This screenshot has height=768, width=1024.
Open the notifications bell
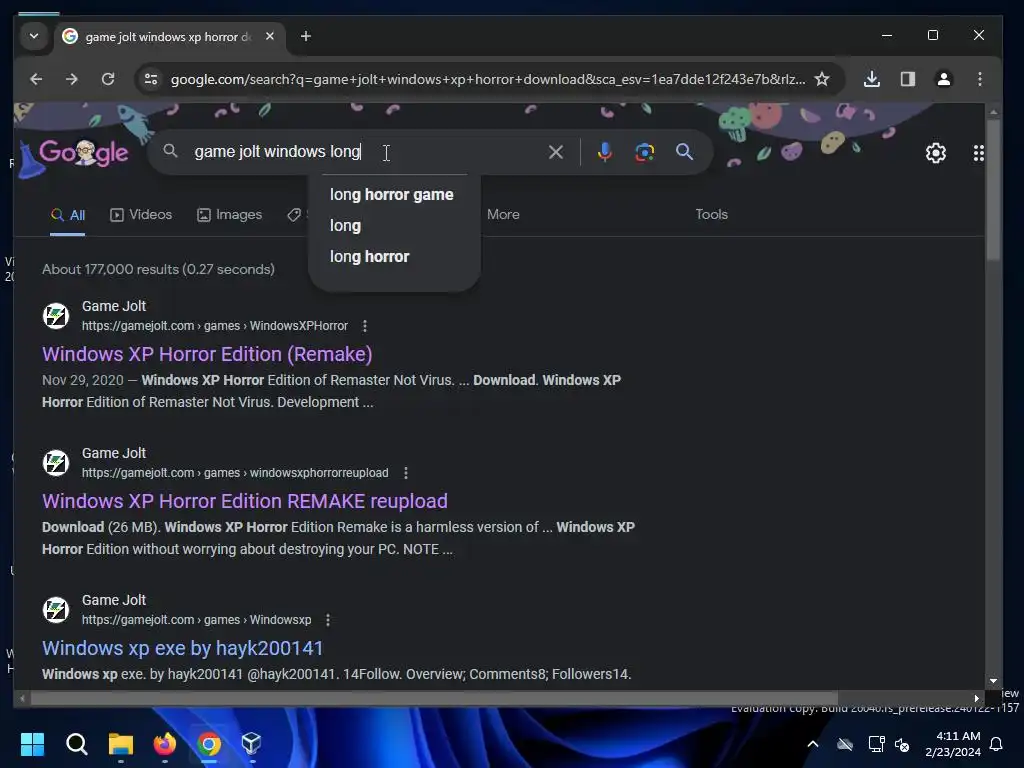[x=997, y=744]
